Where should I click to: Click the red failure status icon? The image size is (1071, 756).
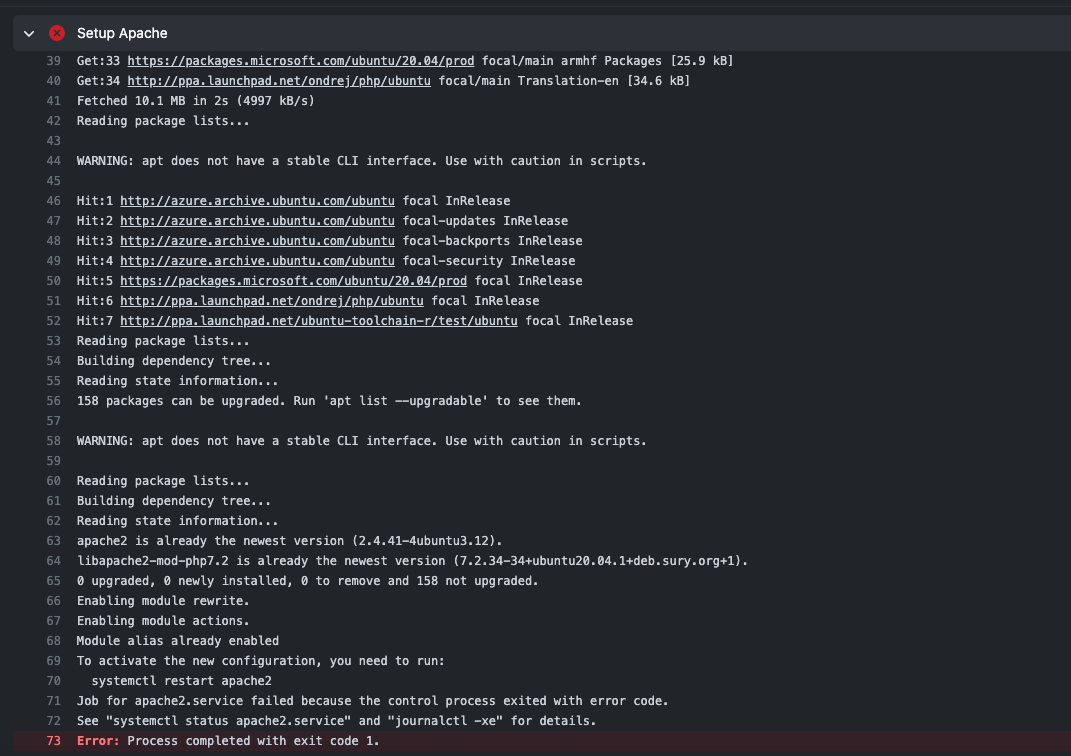[57, 33]
